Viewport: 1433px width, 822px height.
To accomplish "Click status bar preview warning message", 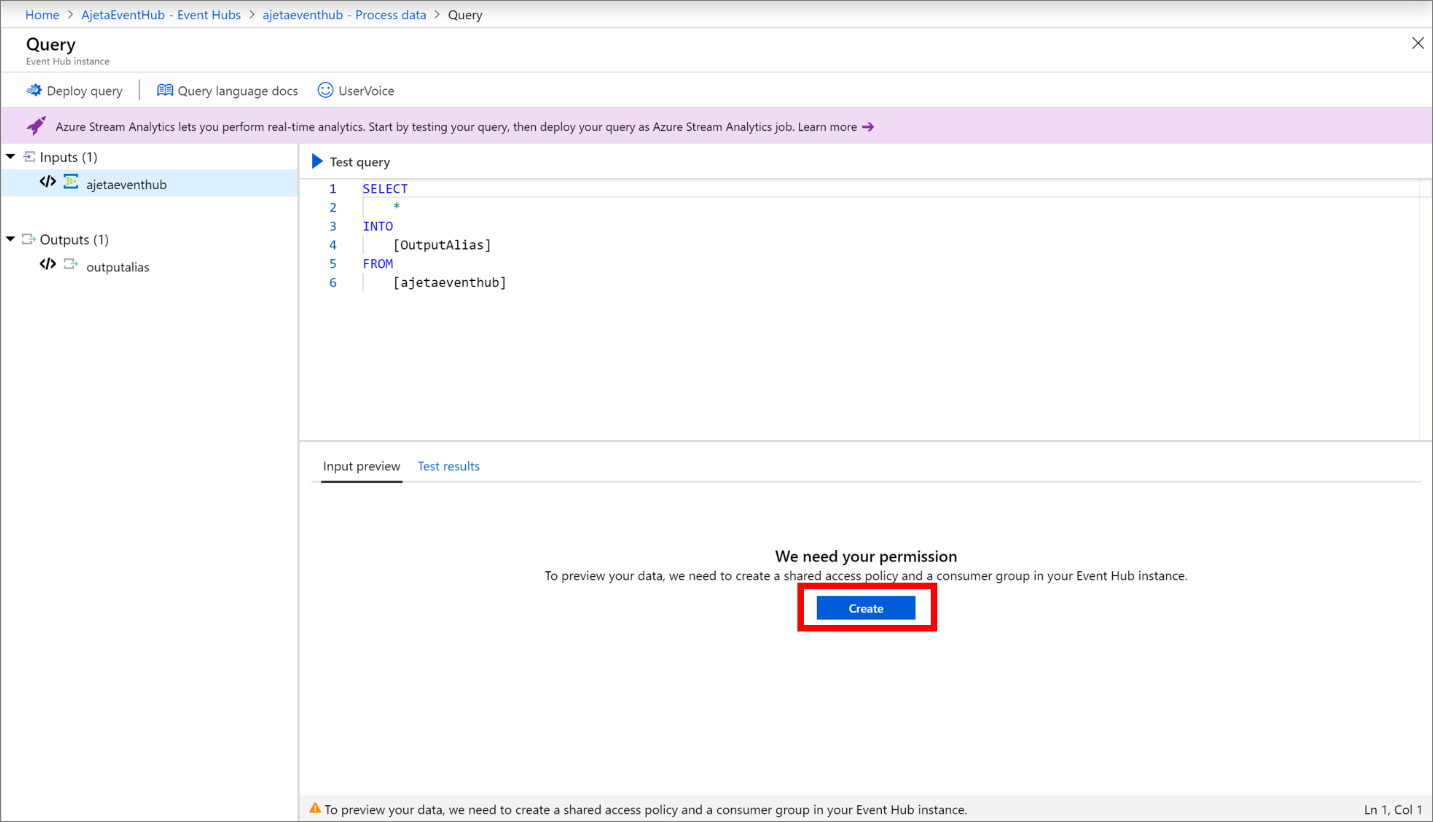I will [x=646, y=809].
